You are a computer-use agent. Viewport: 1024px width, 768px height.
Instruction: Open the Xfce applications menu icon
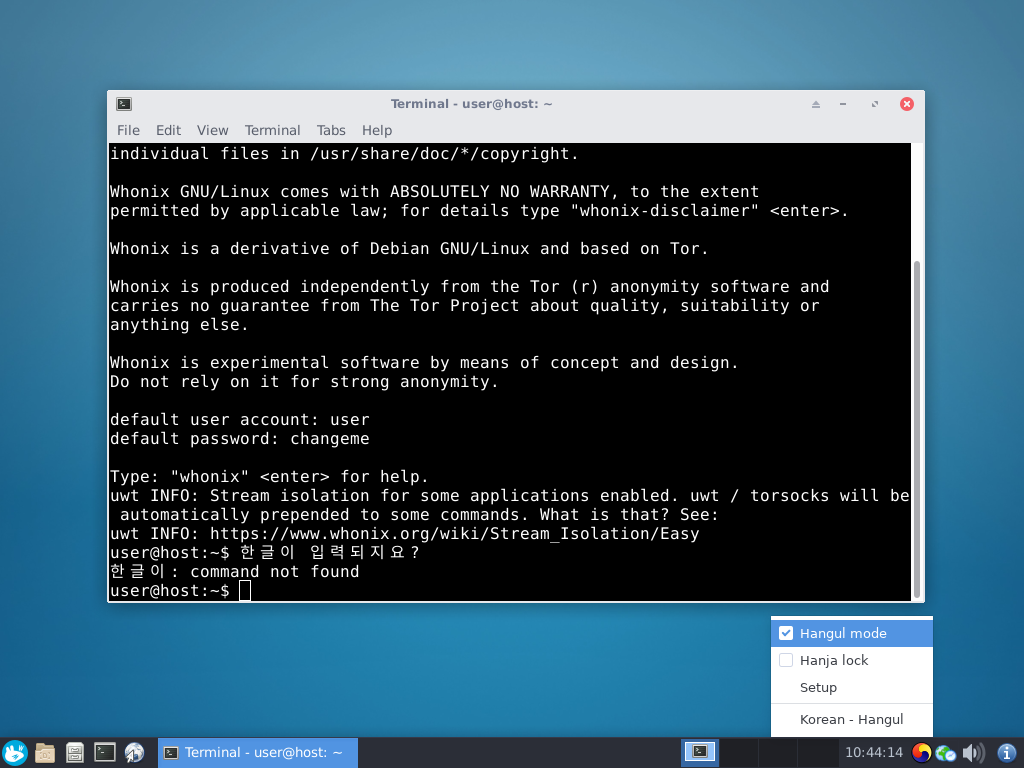pyautogui.click(x=14, y=753)
